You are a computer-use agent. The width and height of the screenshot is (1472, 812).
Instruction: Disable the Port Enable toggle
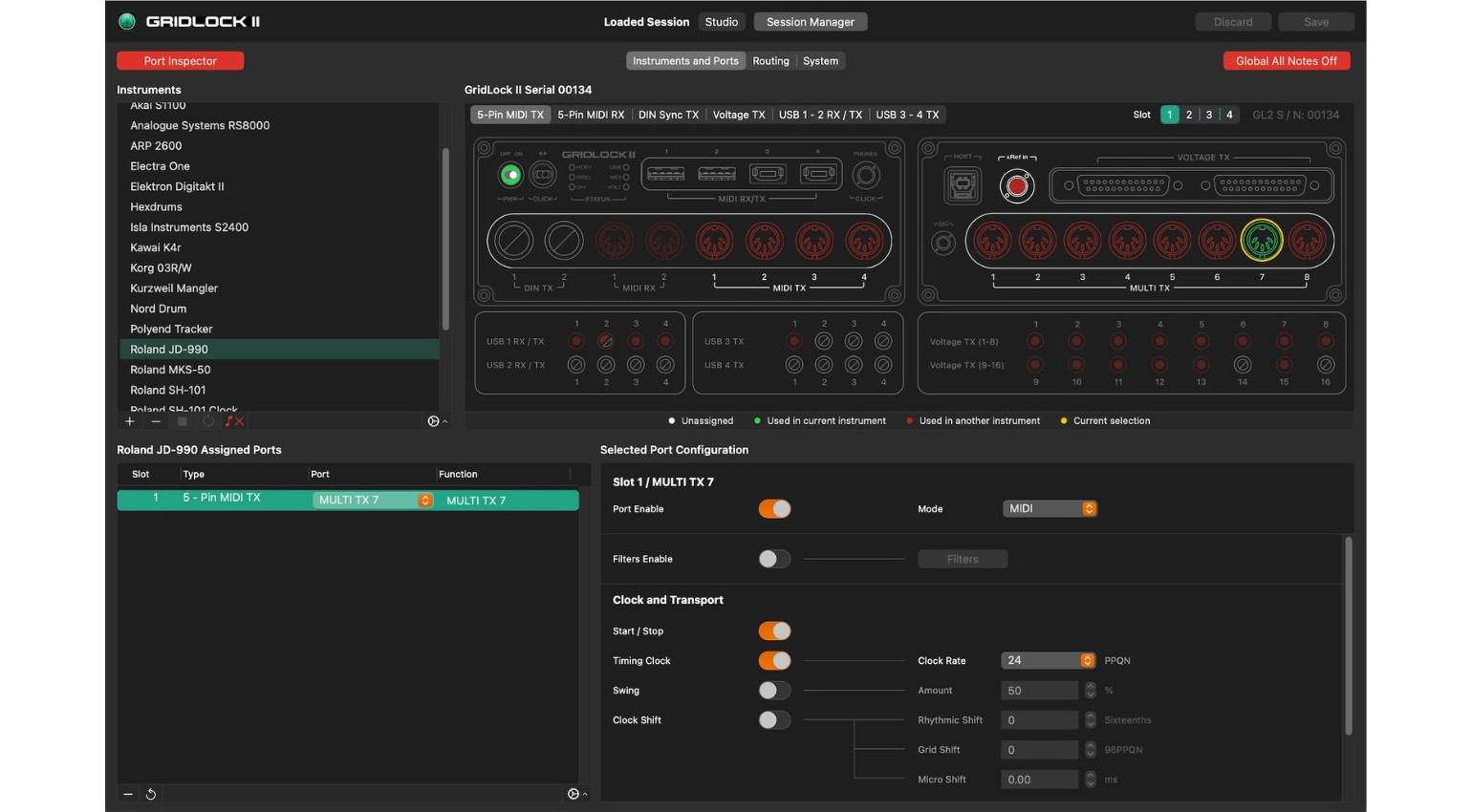(774, 509)
